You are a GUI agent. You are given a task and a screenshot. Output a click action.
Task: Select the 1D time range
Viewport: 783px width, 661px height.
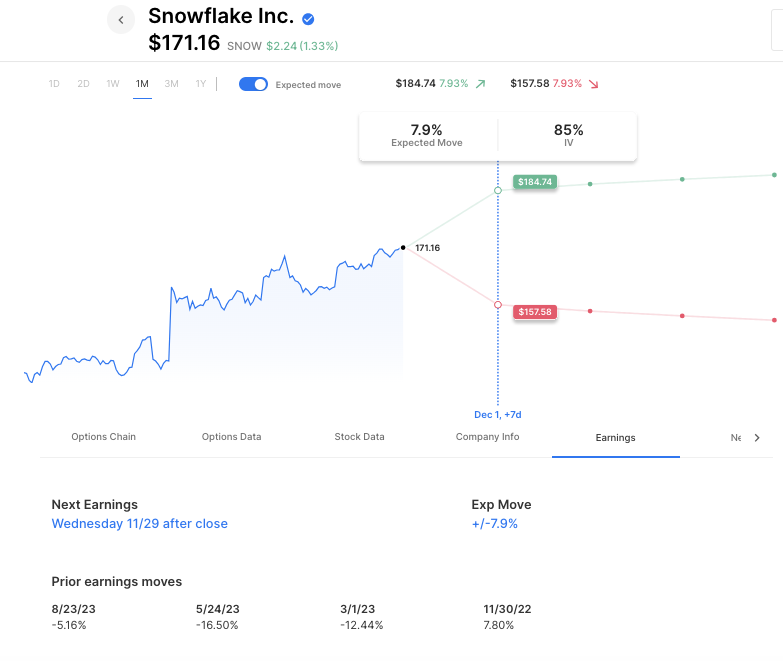(x=54, y=84)
